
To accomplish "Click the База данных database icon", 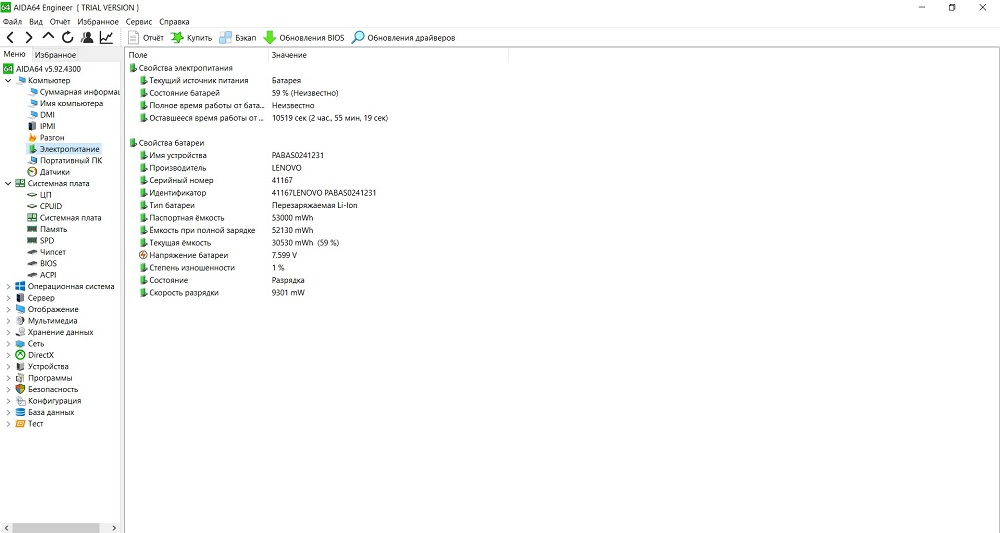I will [20, 413].
